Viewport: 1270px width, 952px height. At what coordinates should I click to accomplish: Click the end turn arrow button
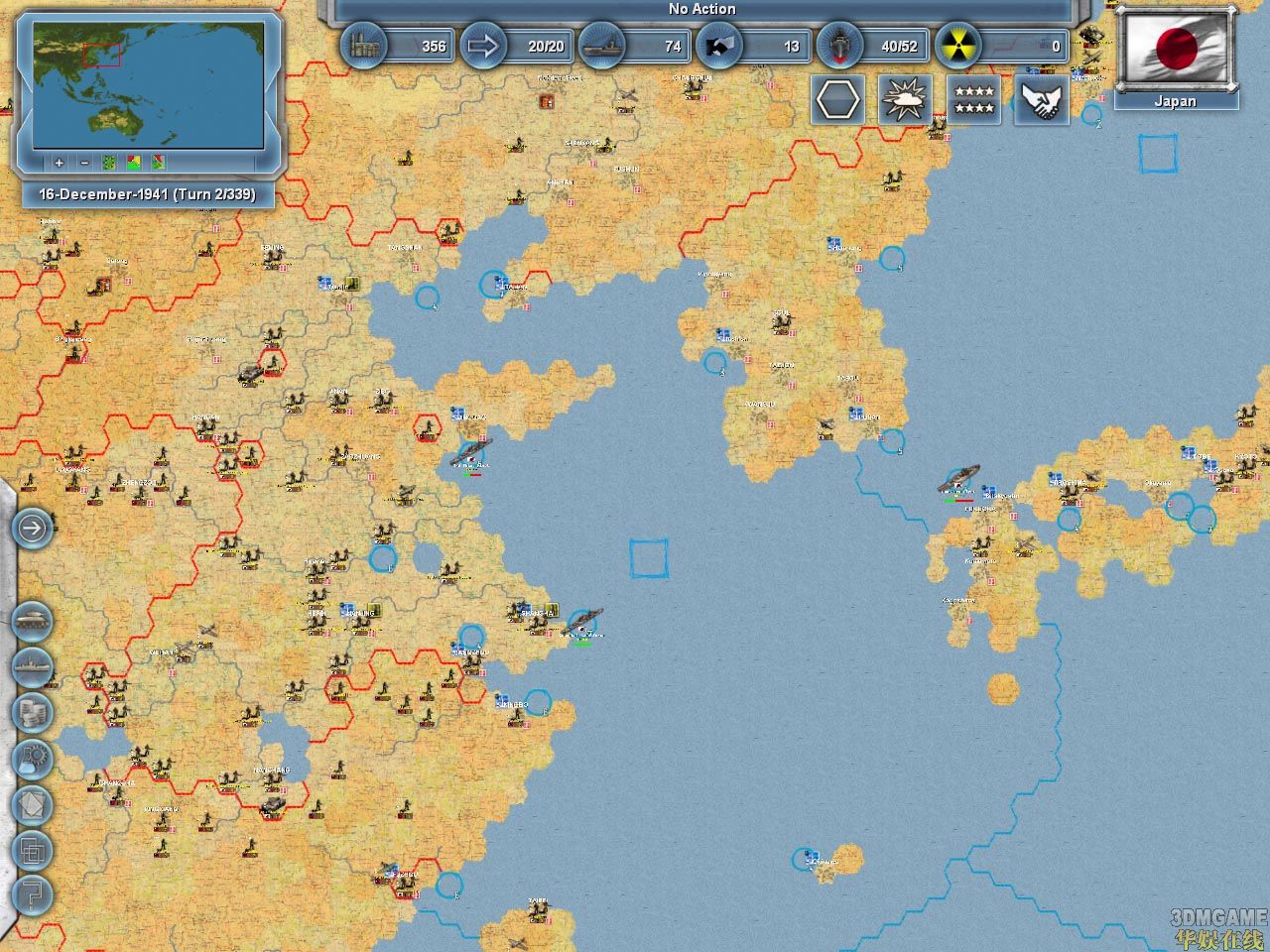(x=32, y=528)
